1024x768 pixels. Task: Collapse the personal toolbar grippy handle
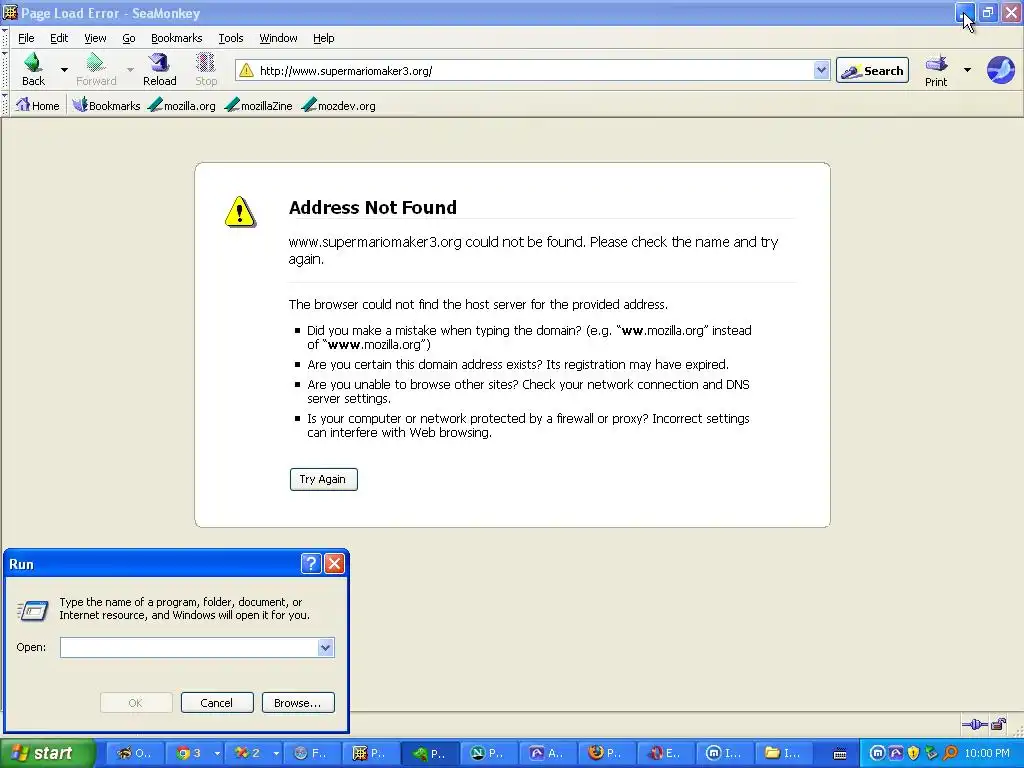pos(5,105)
